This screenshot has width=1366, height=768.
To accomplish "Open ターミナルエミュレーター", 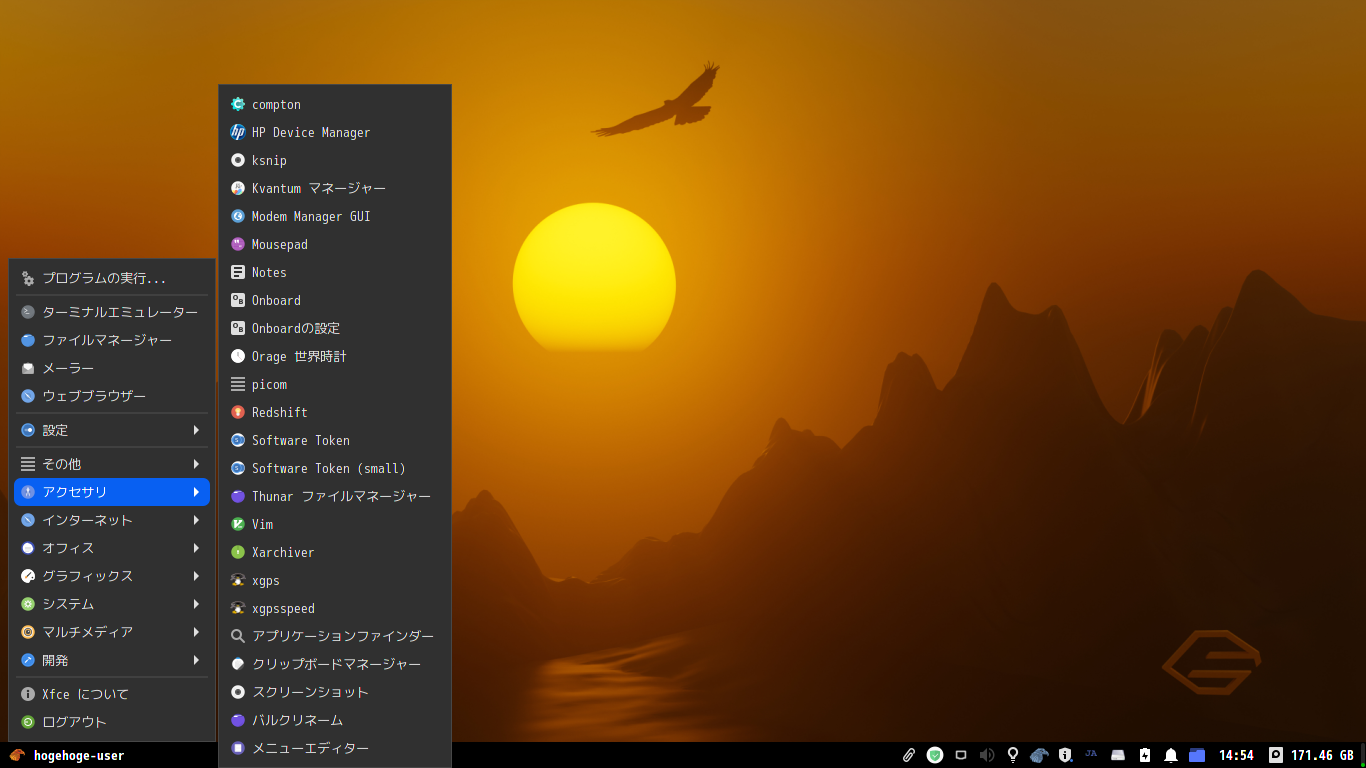I will pyautogui.click(x=112, y=312).
